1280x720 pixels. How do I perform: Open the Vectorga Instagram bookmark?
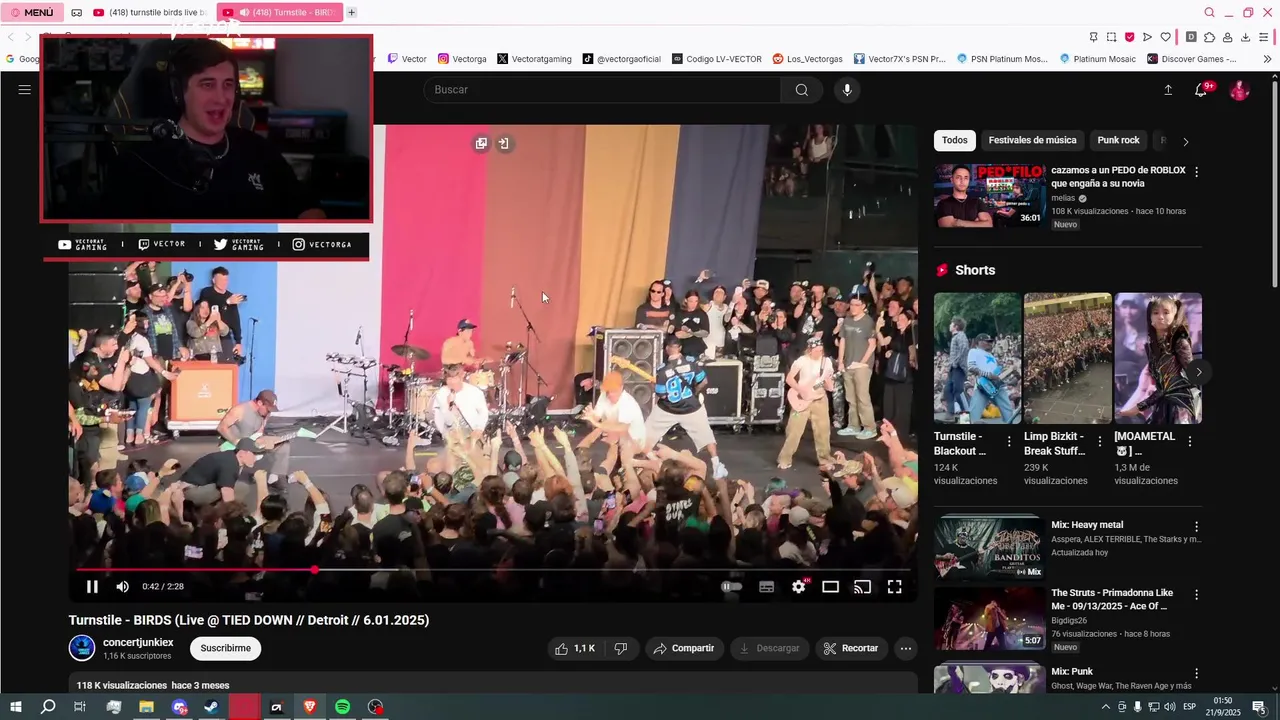(x=463, y=59)
